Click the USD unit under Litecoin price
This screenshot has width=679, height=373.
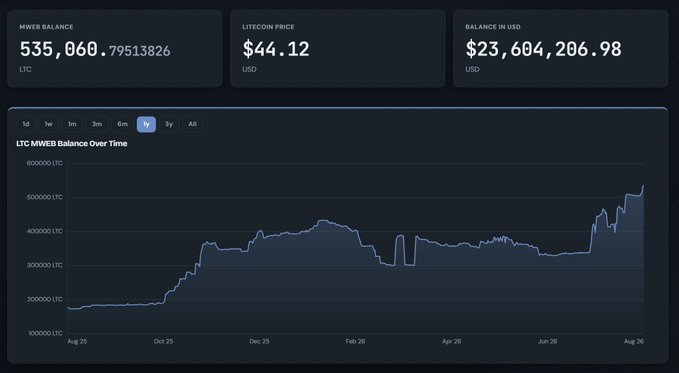point(249,69)
